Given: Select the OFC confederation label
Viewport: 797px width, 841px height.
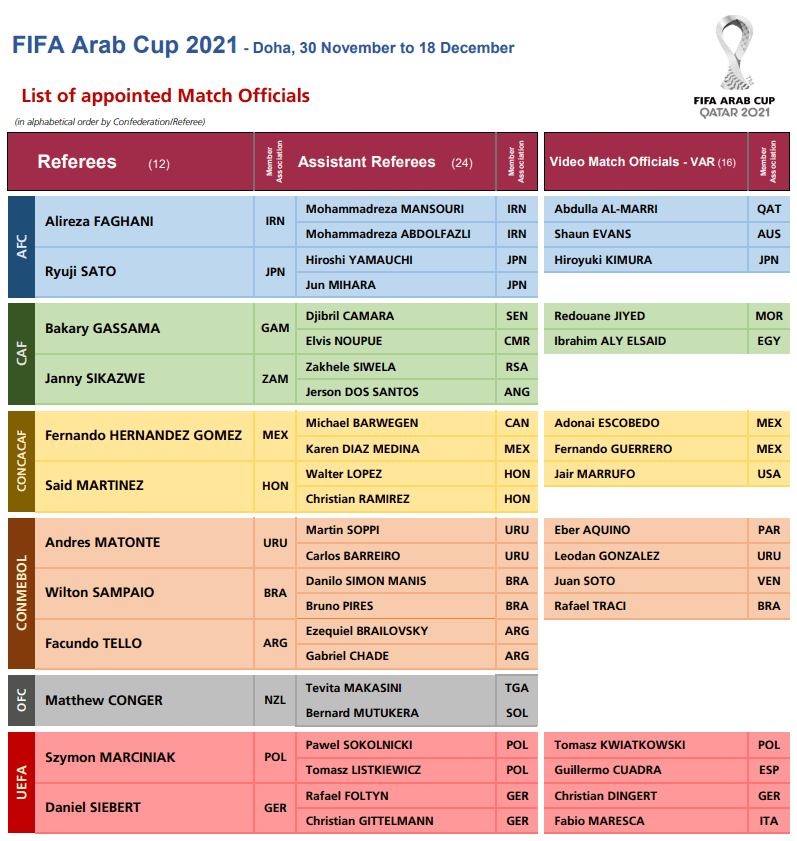Looking at the screenshot, I should [x=21, y=700].
